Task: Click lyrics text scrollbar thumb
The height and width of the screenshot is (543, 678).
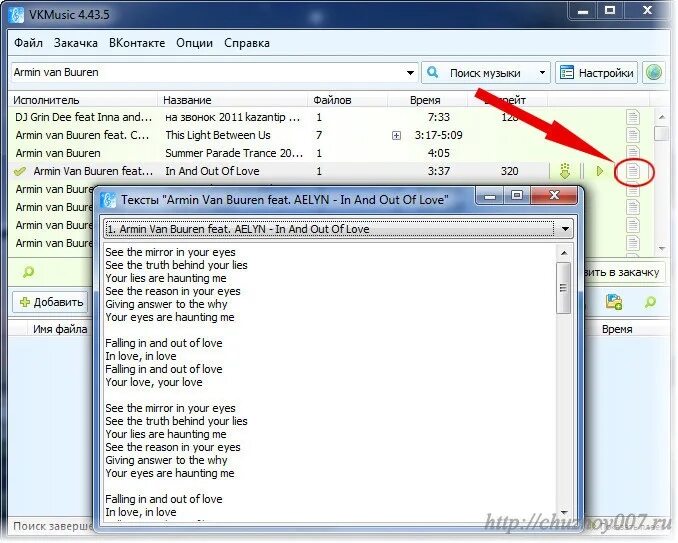Action: point(563,287)
